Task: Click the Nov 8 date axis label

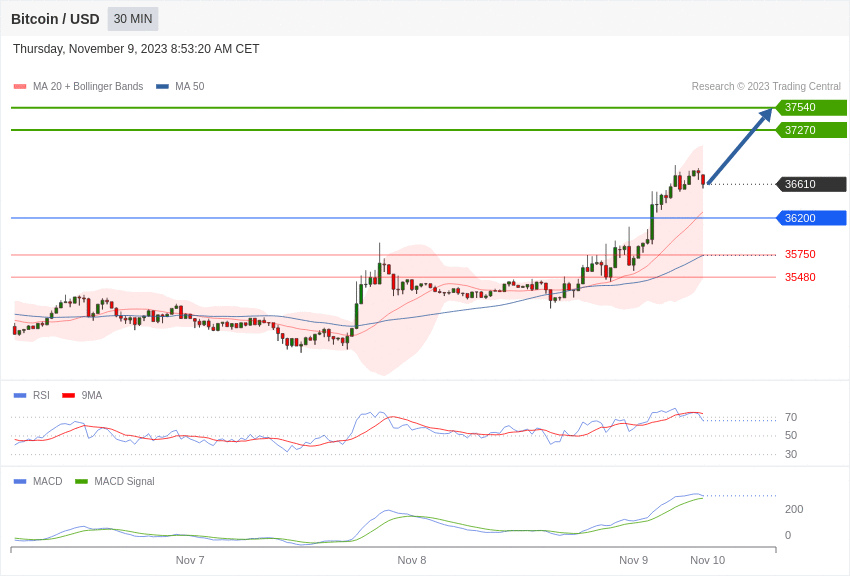Action: [x=411, y=560]
